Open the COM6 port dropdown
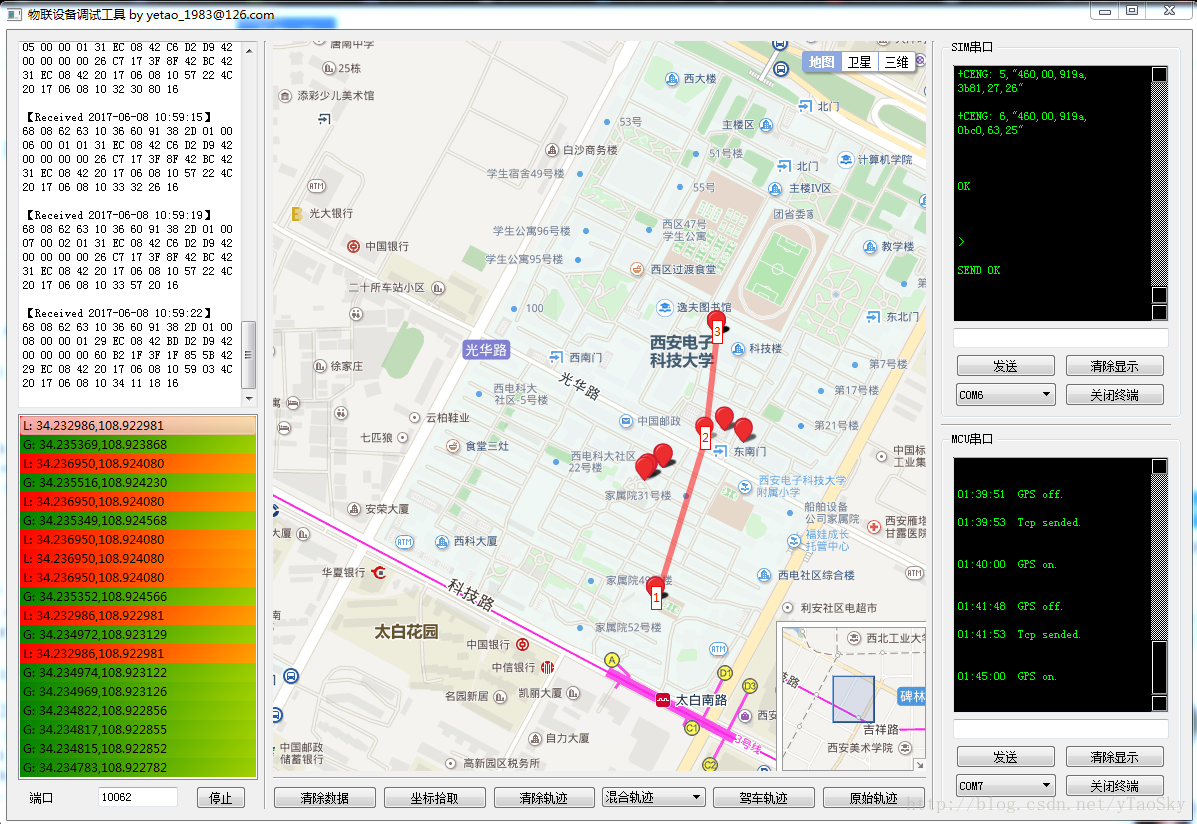The image size is (1197, 824). pos(1006,395)
